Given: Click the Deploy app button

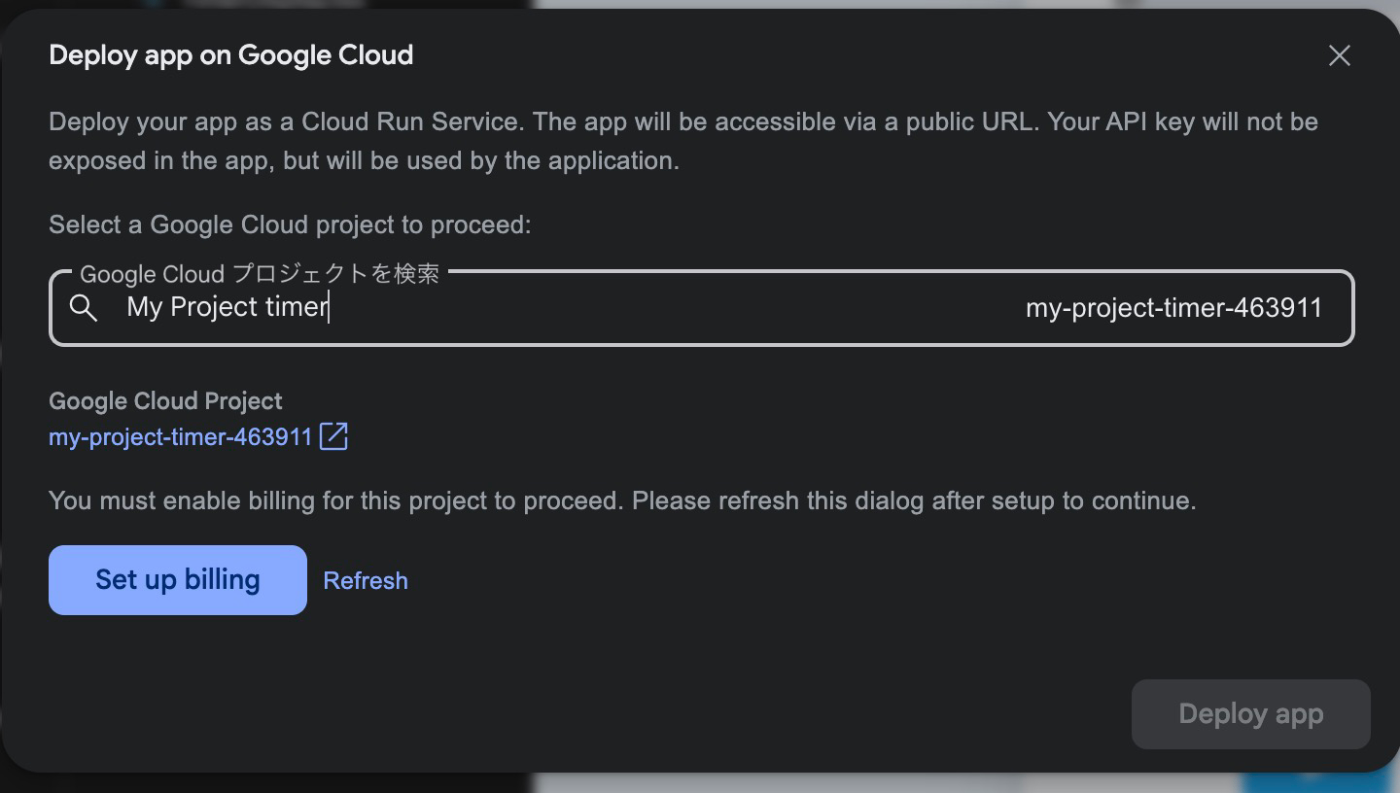Looking at the screenshot, I should click(1251, 714).
